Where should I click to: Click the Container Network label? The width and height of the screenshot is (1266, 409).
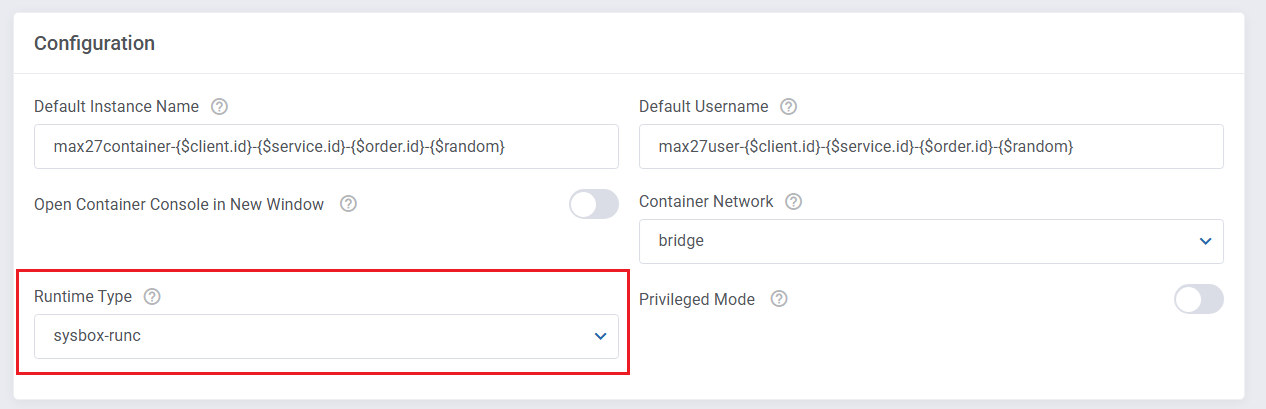tap(706, 202)
